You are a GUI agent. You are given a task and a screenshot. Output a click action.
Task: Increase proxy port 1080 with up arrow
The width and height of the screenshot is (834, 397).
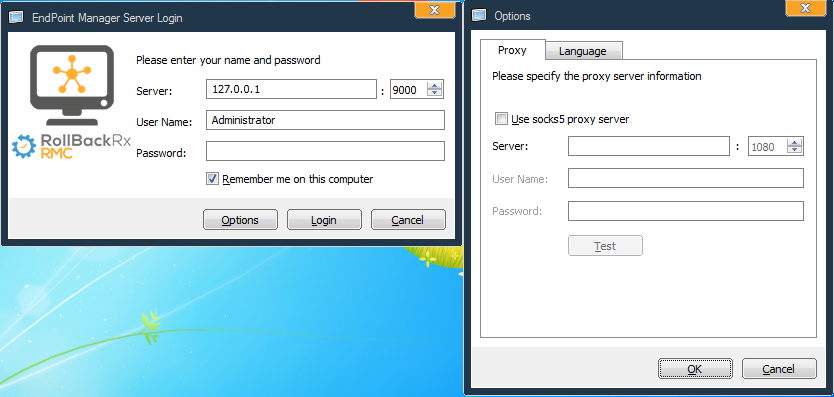point(795,143)
